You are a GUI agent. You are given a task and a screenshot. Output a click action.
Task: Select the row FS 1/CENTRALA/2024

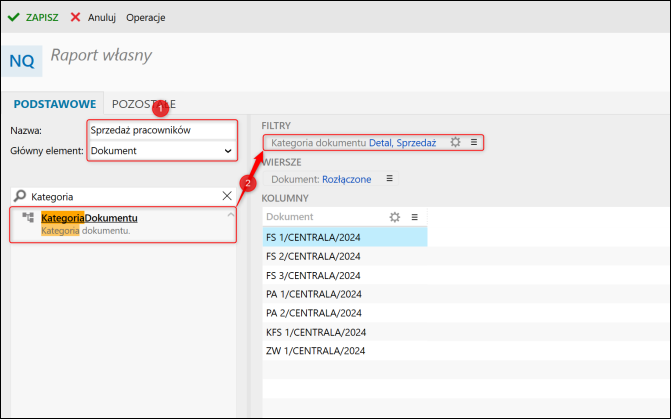(x=344, y=237)
